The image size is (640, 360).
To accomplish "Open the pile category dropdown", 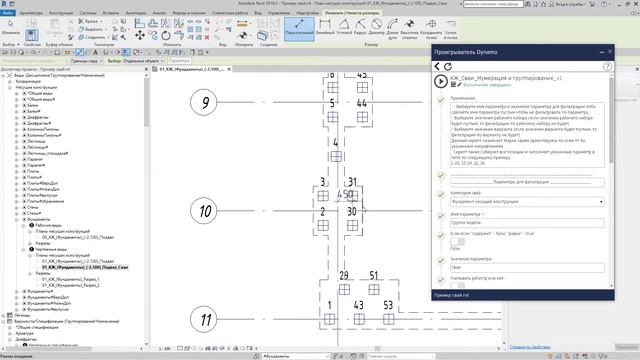I will tap(527, 202).
